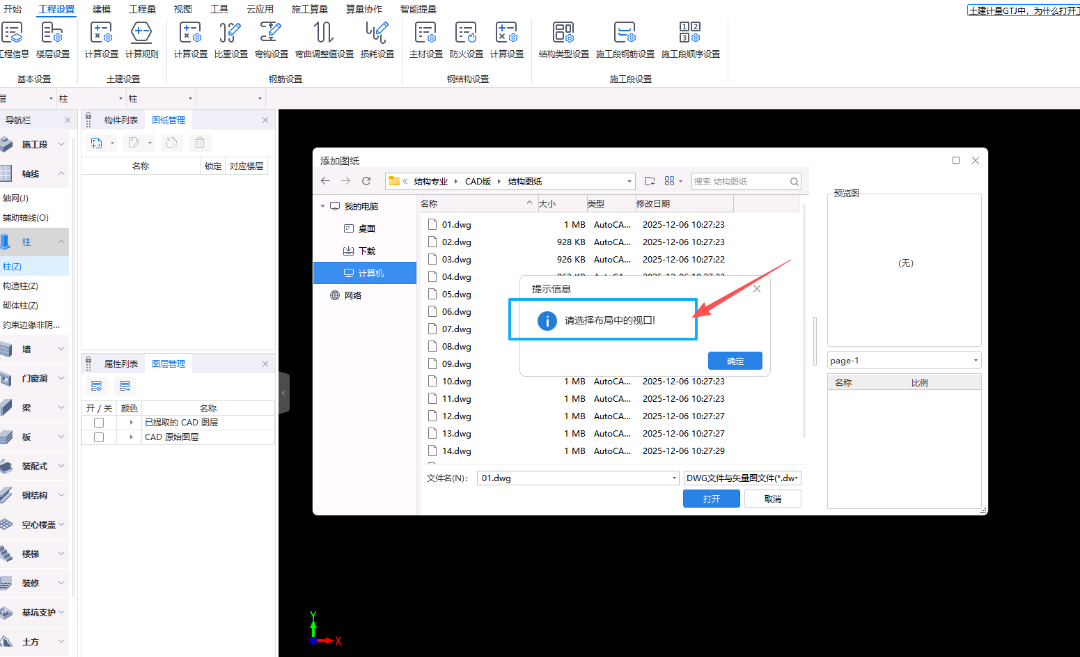Select 轴网(J) in navigation bar

click(15, 198)
